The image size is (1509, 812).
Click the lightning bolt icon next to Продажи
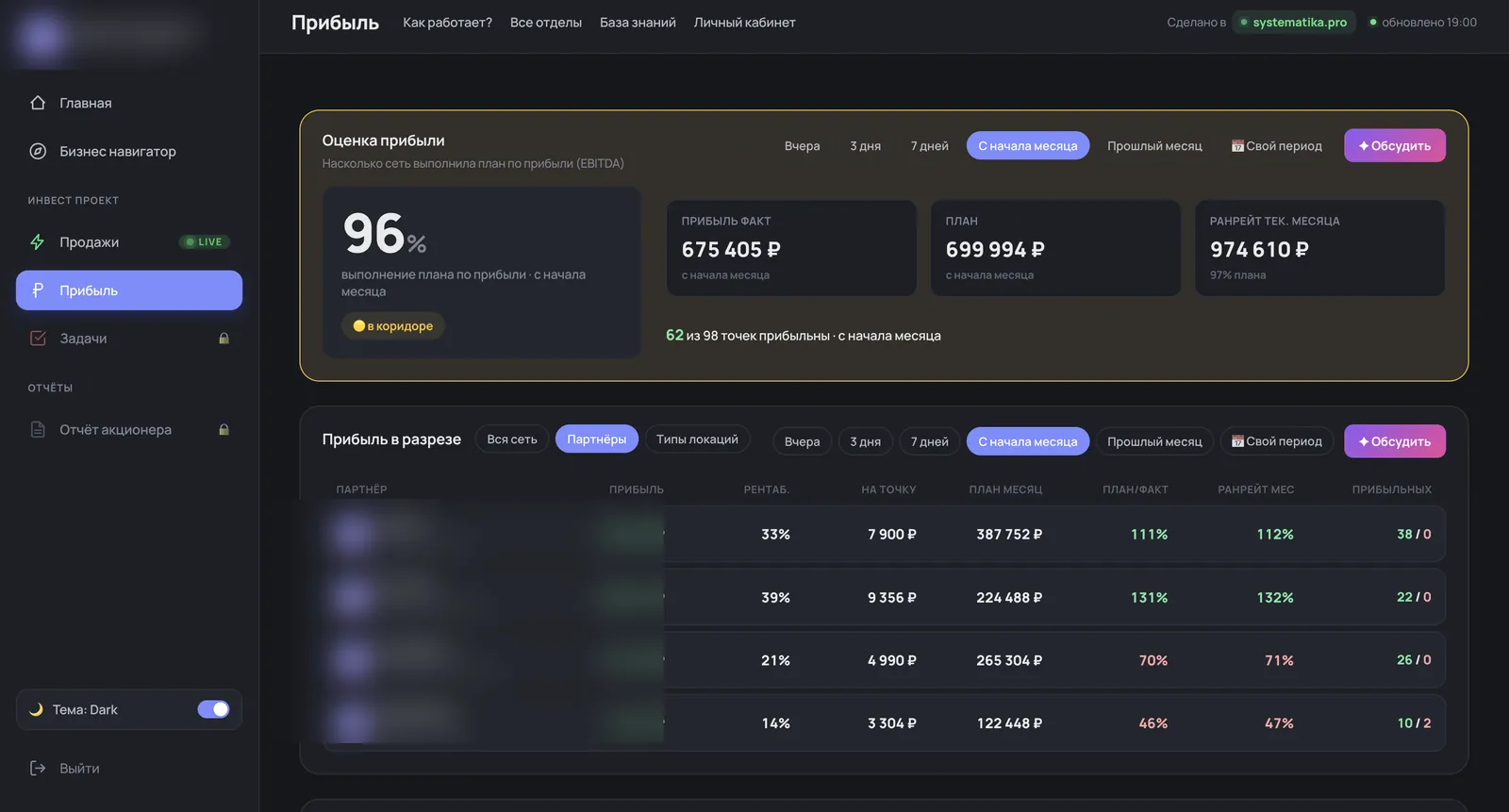(38, 242)
